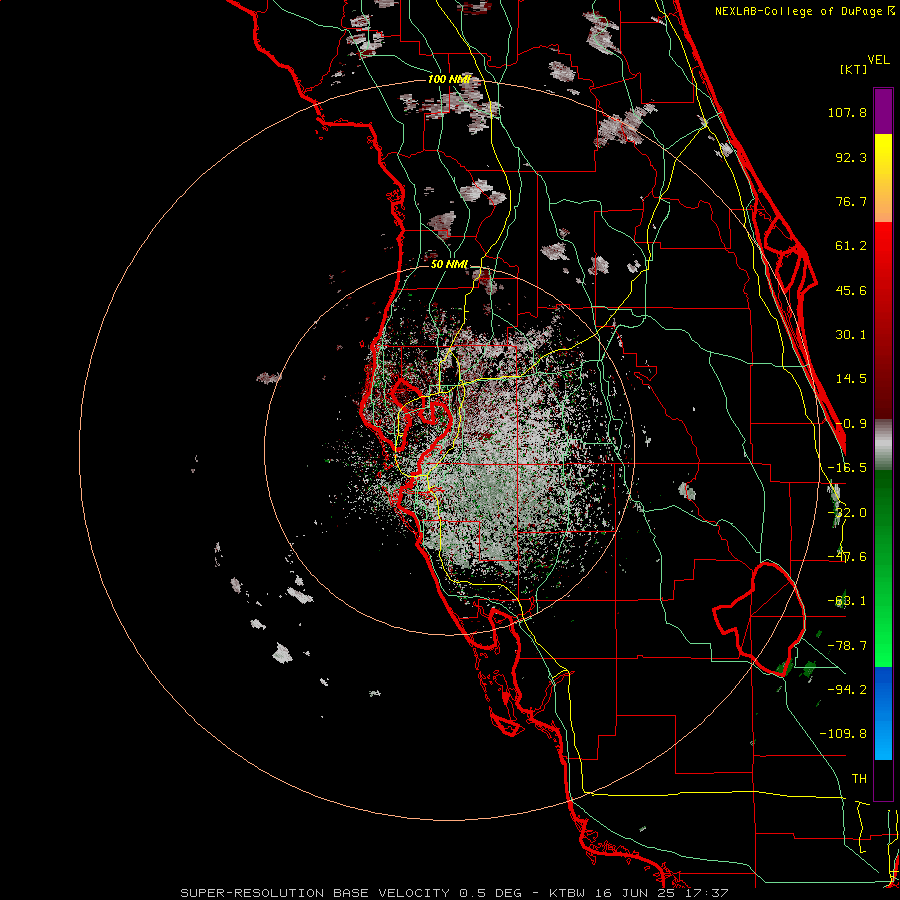Image resolution: width=900 pixels, height=900 pixels.
Task: Click the -94.2 velocity scale value
Action: [847, 690]
